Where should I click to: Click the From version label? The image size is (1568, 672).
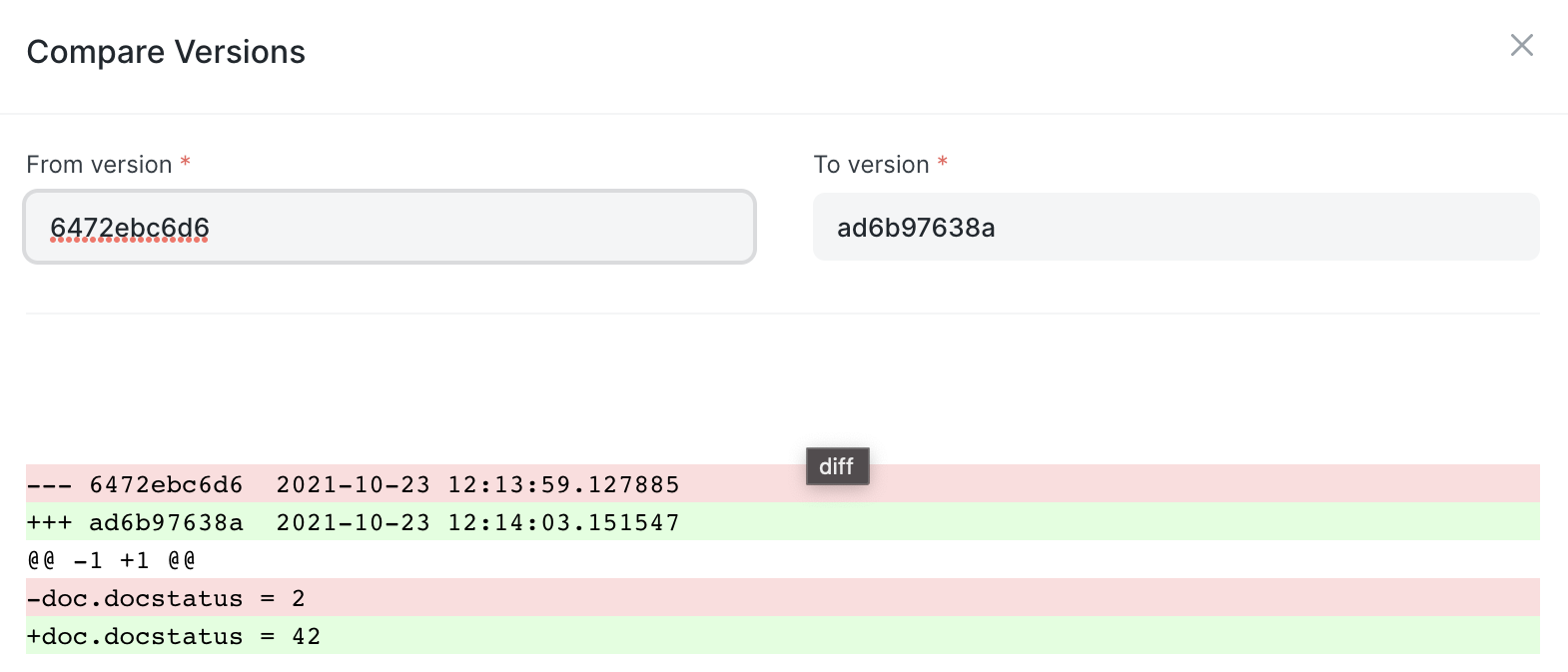(99, 164)
